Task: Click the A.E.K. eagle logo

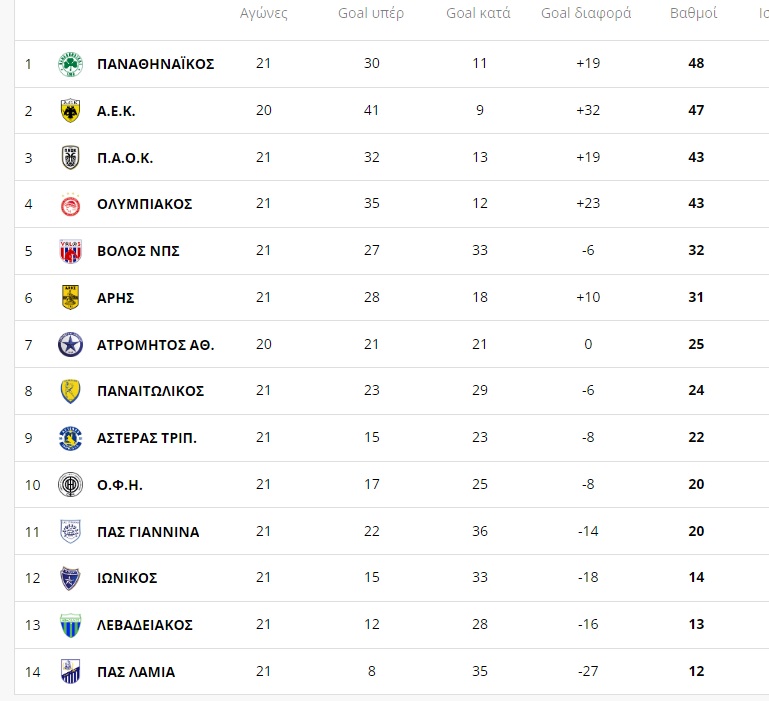Action: coord(70,111)
